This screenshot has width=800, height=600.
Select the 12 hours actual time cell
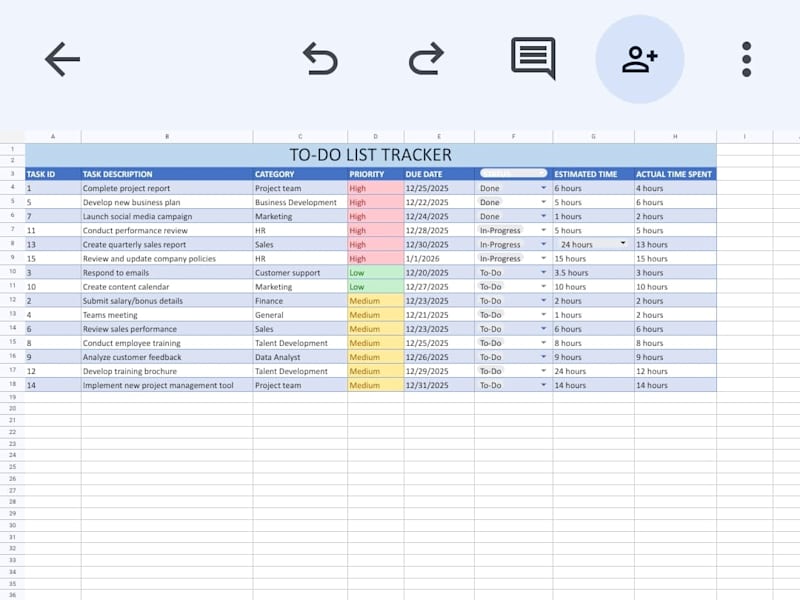pyautogui.click(x=675, y=371)
